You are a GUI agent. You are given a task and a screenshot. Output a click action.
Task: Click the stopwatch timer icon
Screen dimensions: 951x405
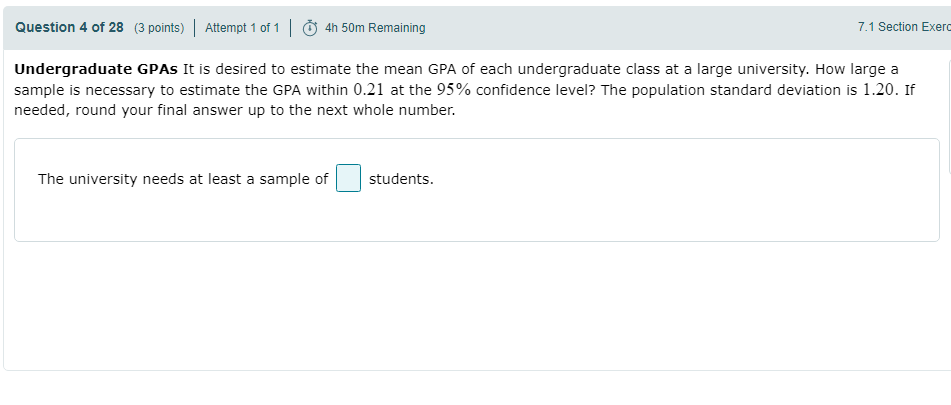pyautogui.click(x=310, y=28)
